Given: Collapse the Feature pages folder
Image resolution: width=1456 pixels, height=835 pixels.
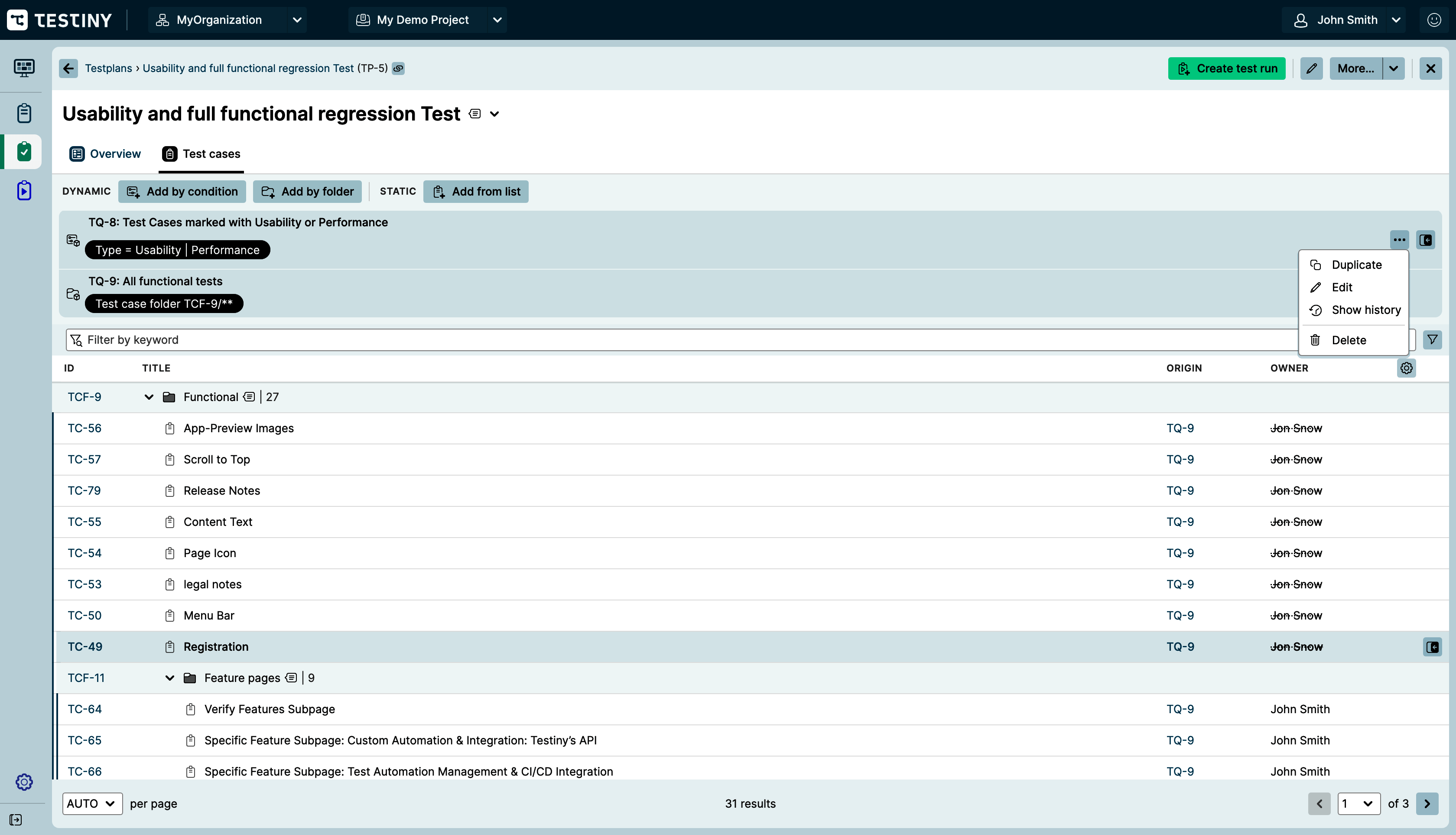Looking at the screenshot, I should point(170,678).
